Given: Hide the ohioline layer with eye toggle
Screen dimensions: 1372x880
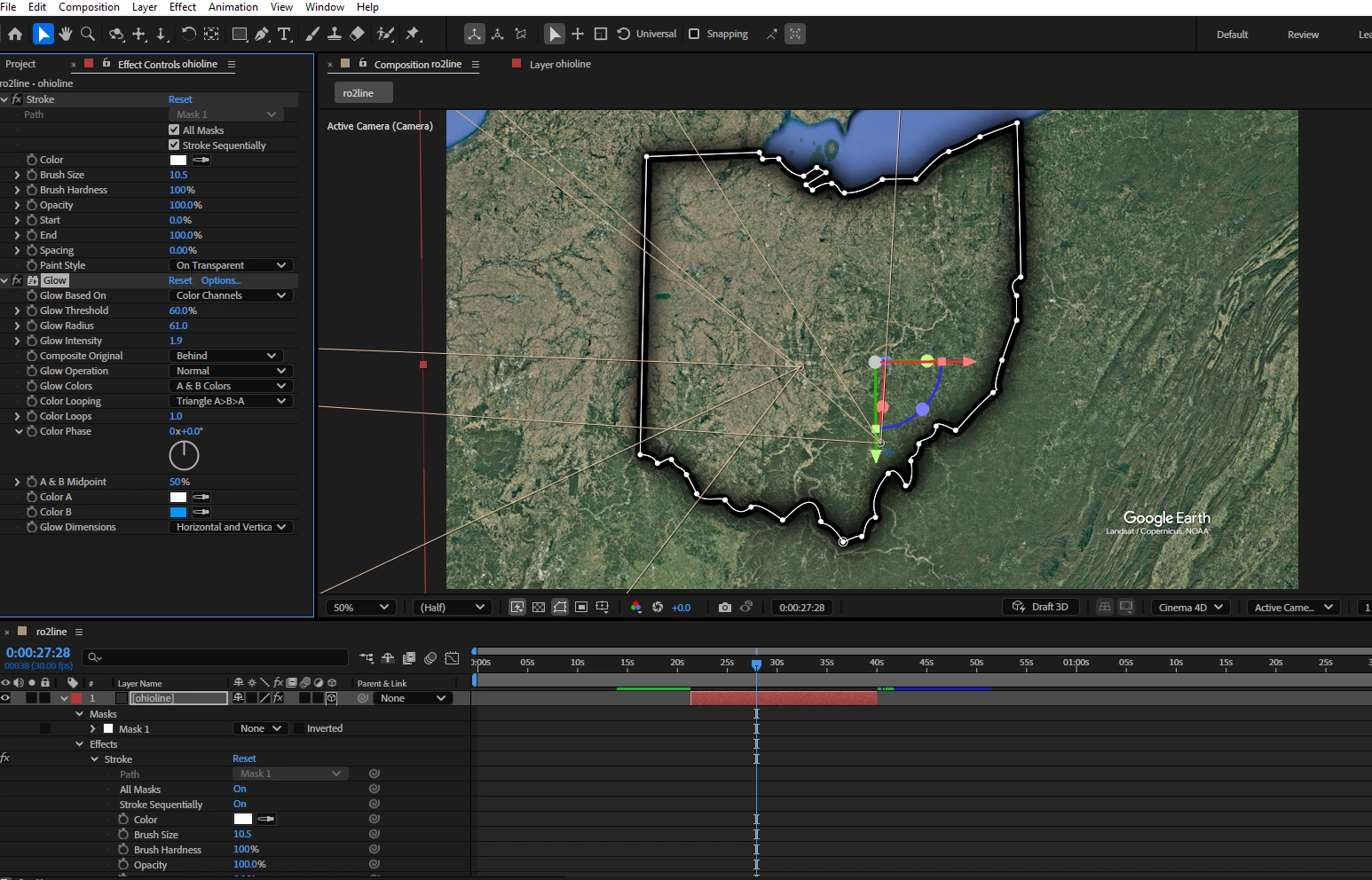Looking at the screenshot, I should (x=6, y=698).
